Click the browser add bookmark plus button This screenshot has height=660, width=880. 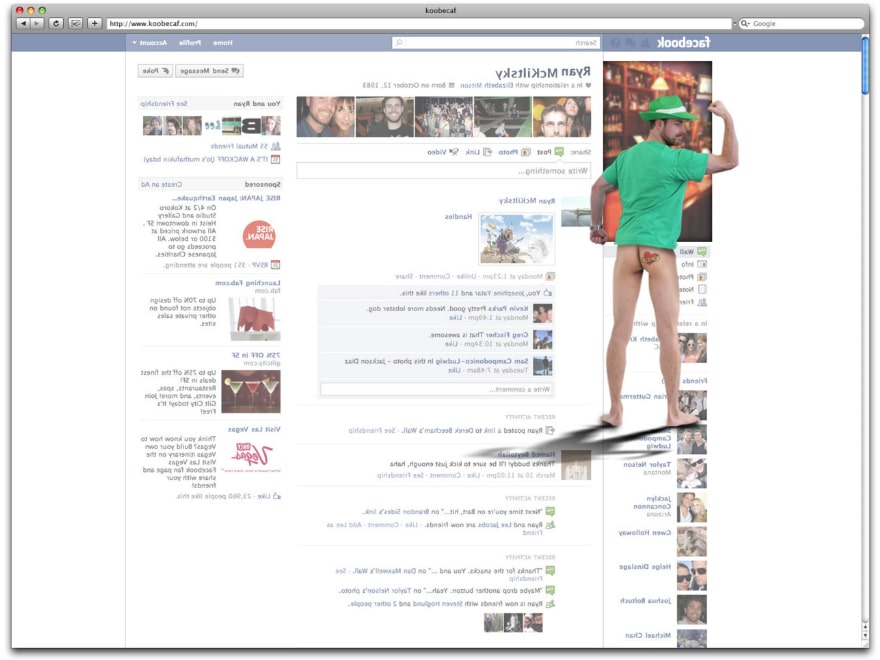pos(94,23)
